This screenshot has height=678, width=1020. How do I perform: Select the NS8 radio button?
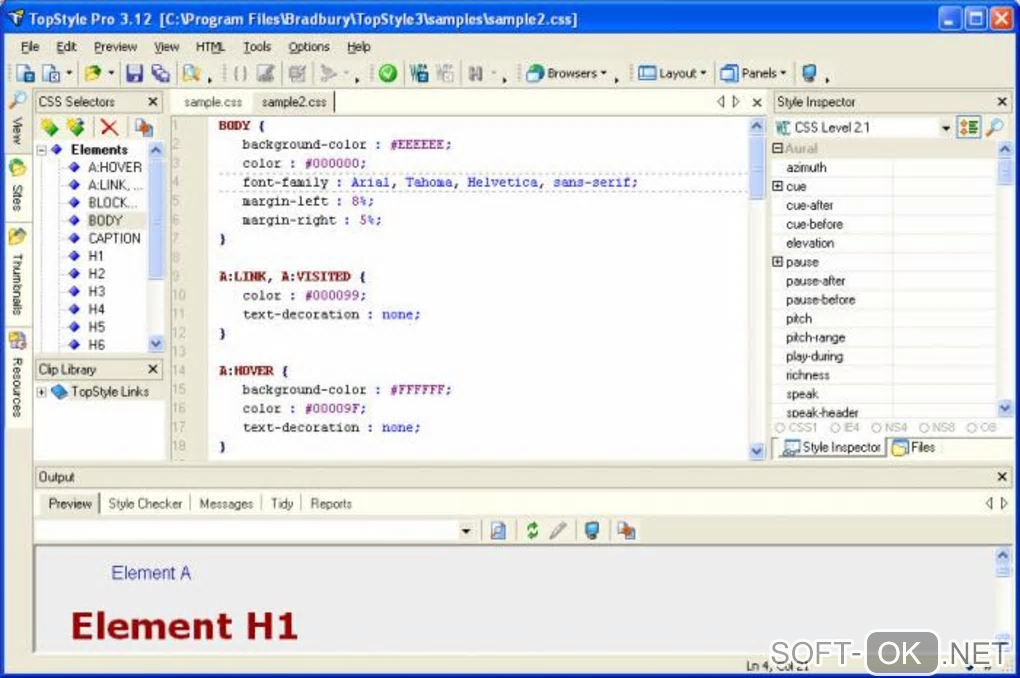[x=924, y=427]
